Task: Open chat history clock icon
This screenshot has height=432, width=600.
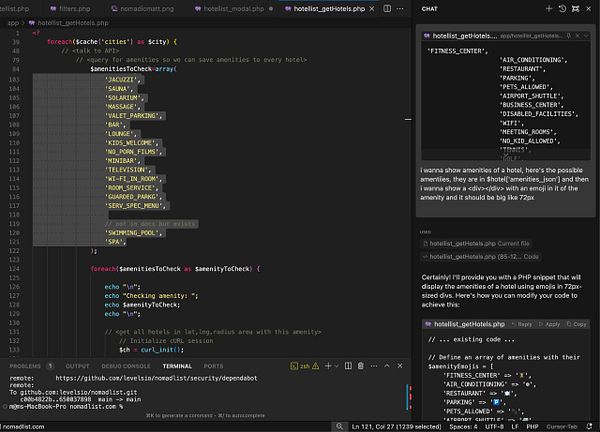Action: tap(562, 8)
